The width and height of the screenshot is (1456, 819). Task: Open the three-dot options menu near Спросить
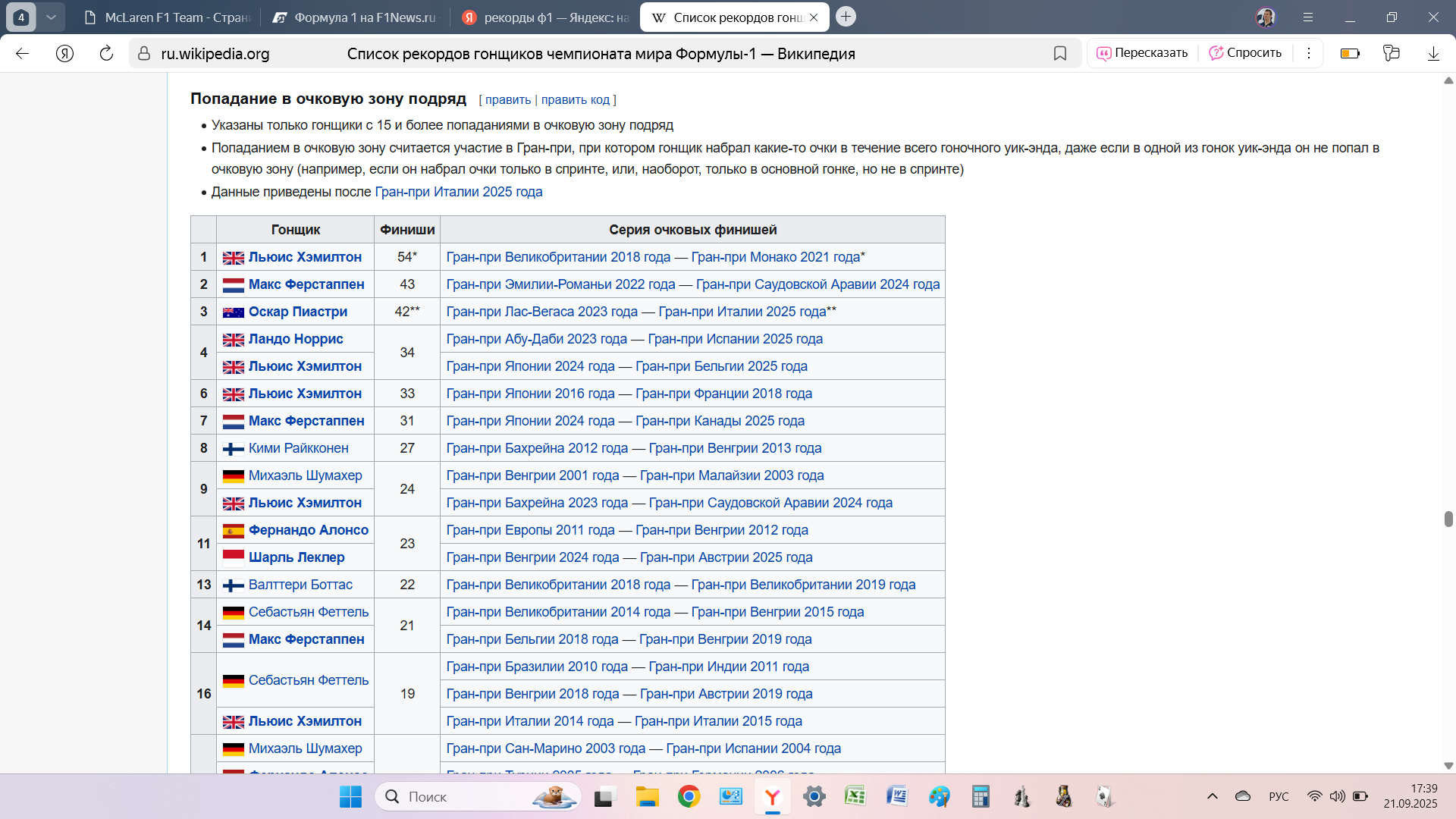click(1309, 53)
